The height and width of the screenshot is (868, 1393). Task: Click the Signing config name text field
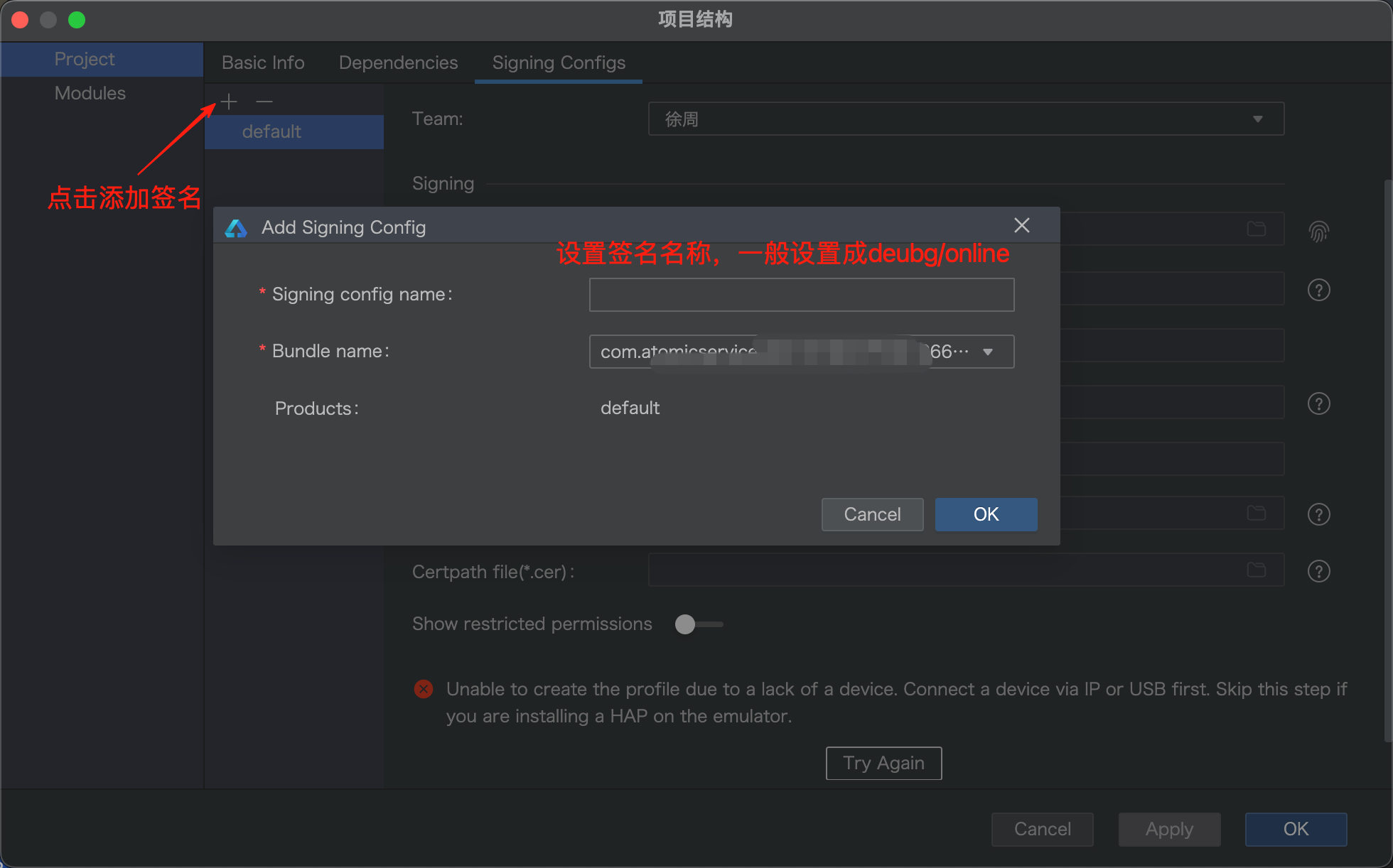click(801, 295)
